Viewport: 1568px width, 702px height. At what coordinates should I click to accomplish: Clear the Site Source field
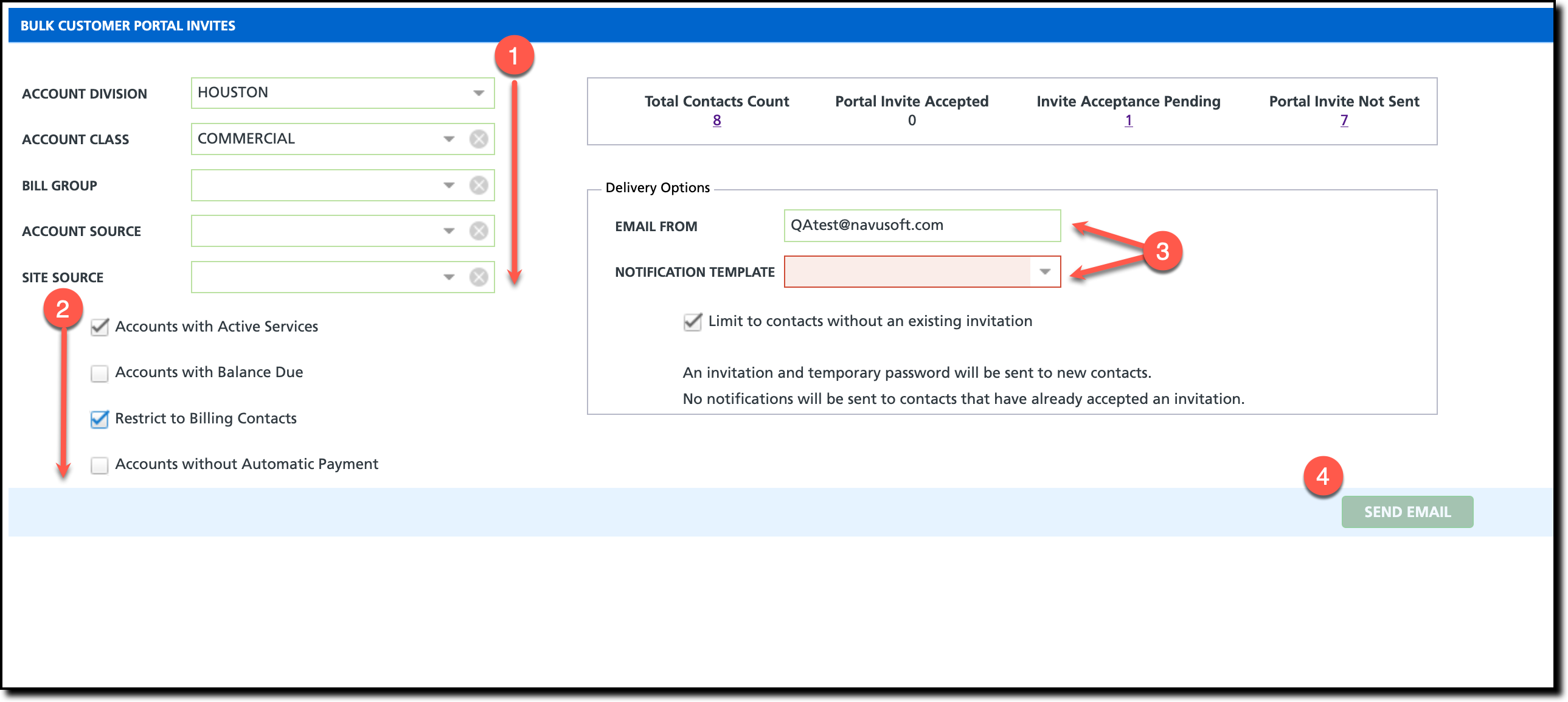click(479, 277)
